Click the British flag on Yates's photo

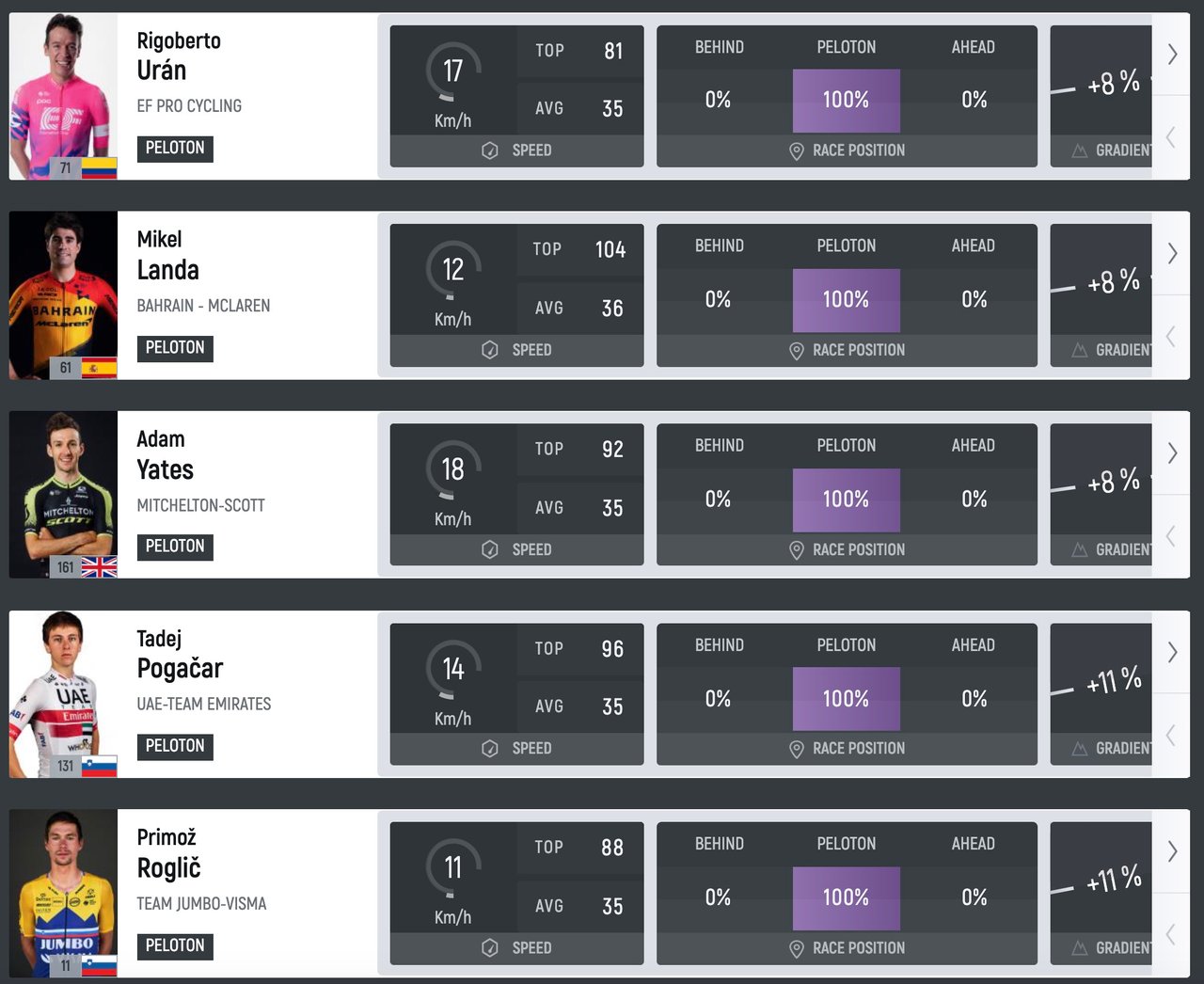99,567
